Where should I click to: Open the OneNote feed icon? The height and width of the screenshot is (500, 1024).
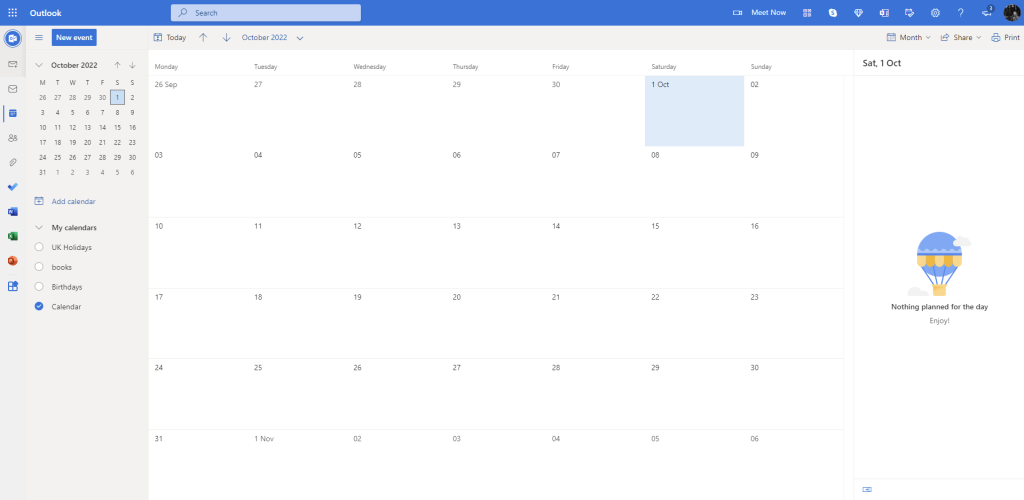click(x=884, y=12)
